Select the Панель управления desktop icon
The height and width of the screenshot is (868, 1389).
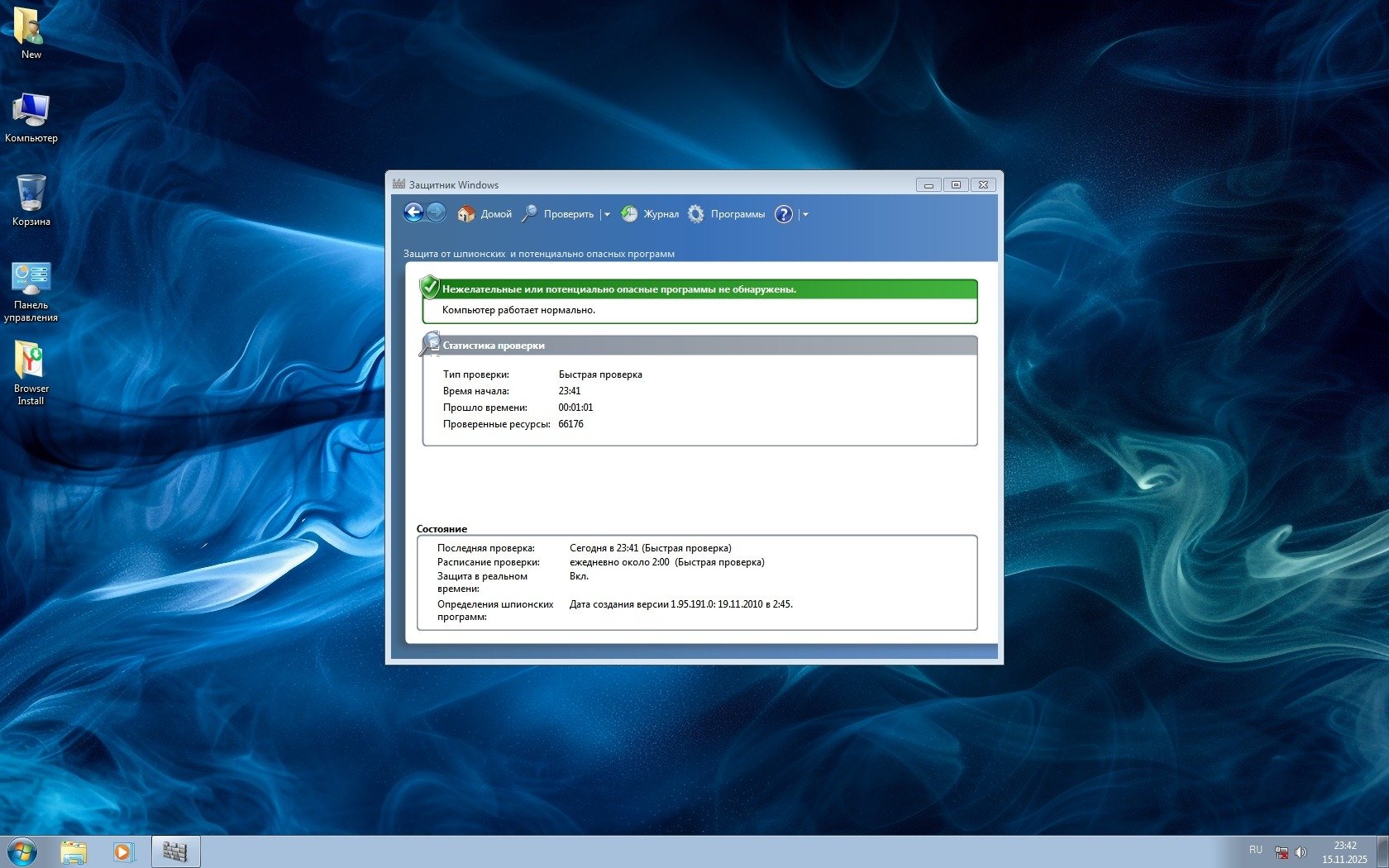click(31, 290)
